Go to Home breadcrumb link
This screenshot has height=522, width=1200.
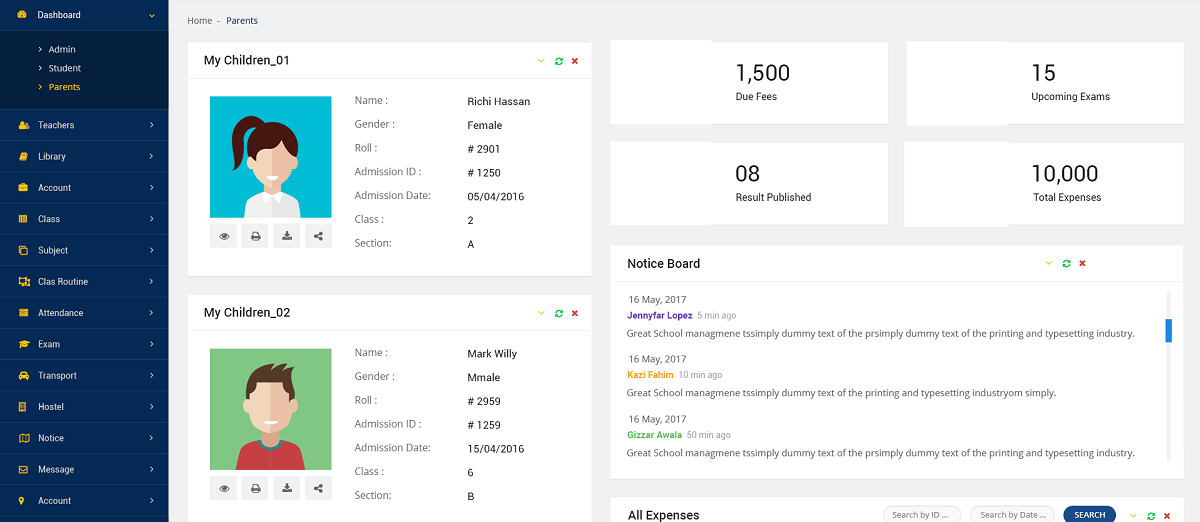[199, 21]
